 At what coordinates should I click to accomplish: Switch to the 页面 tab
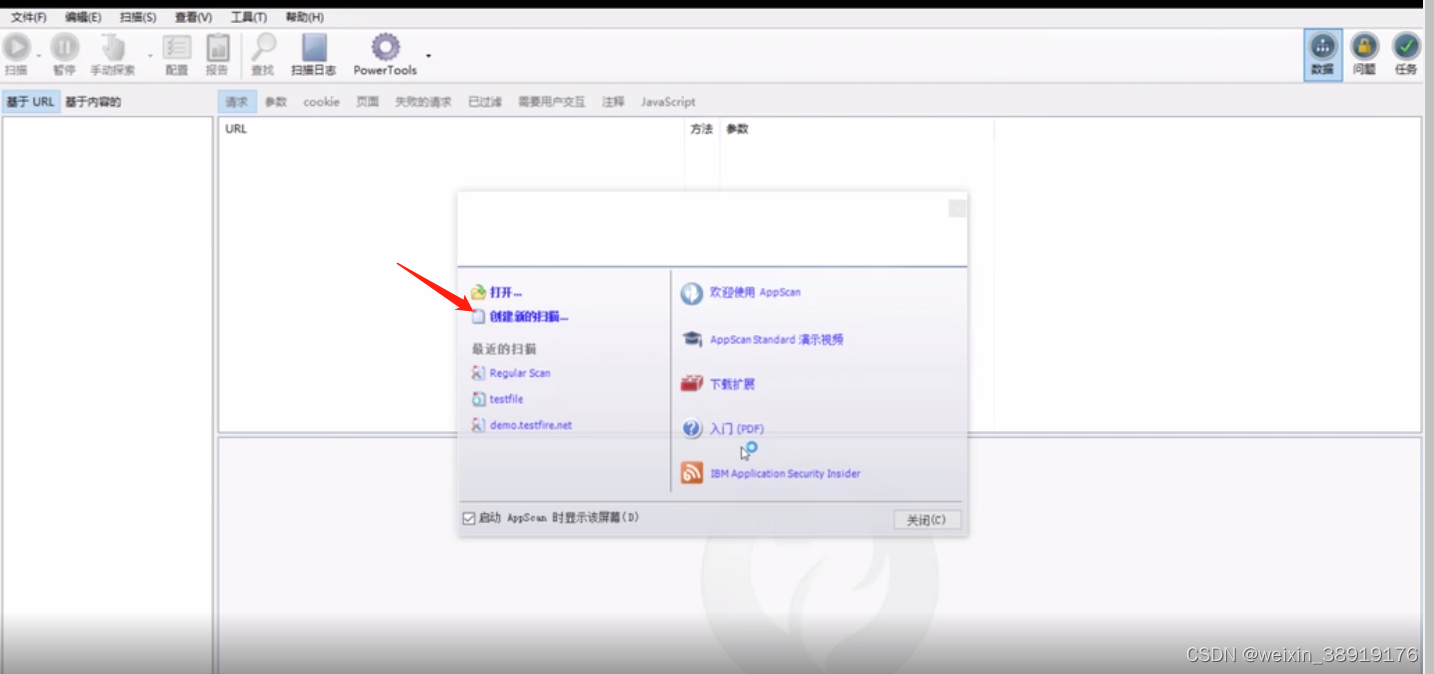pos(368,102)
